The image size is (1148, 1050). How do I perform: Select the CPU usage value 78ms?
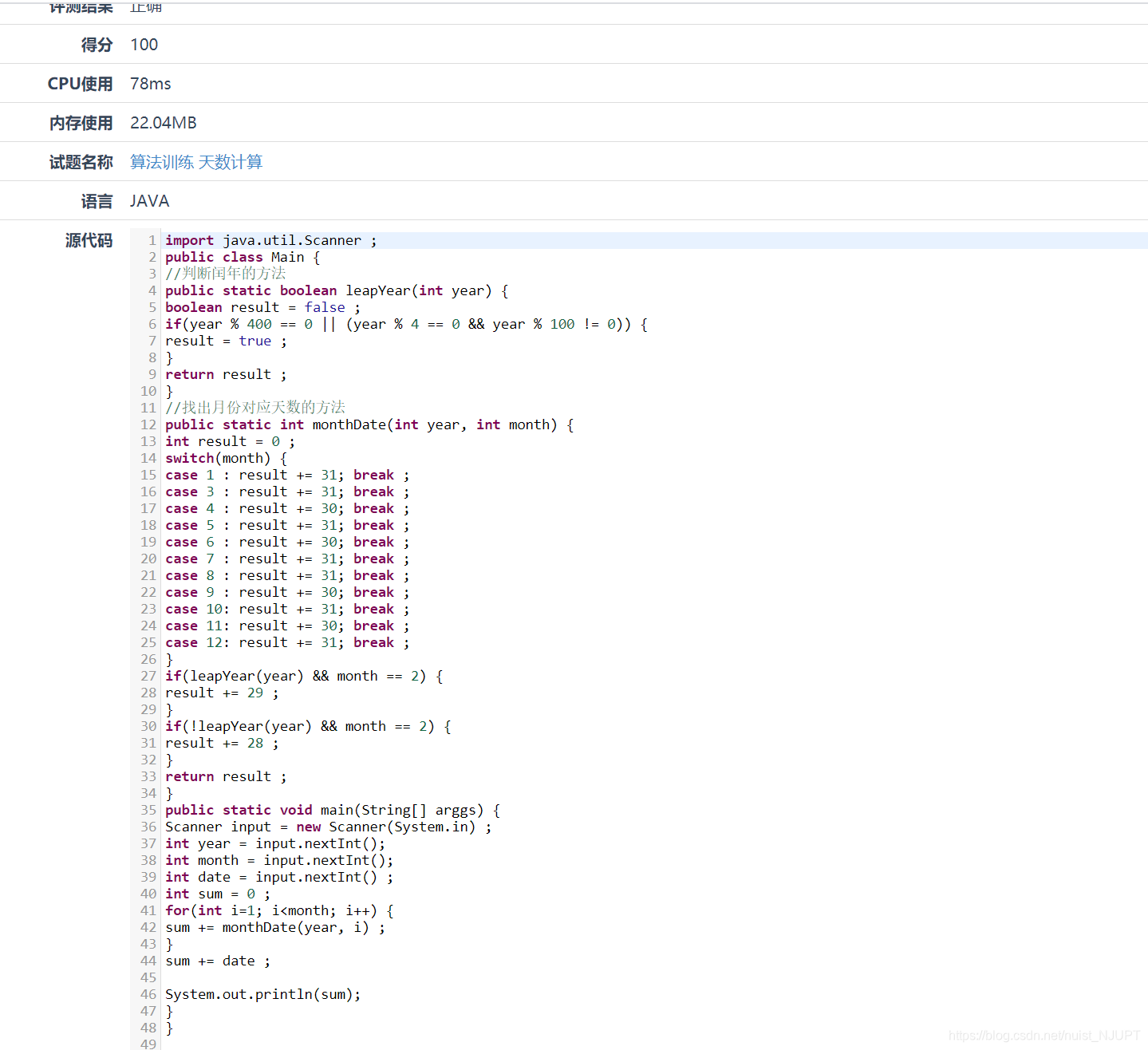(151, 84)
